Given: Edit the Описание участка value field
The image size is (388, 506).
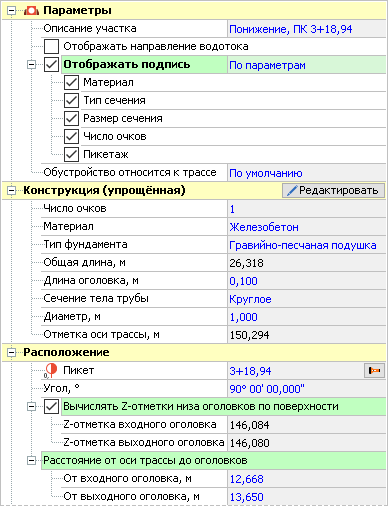Looking at the screenshot, I should [x=306, y=29].
